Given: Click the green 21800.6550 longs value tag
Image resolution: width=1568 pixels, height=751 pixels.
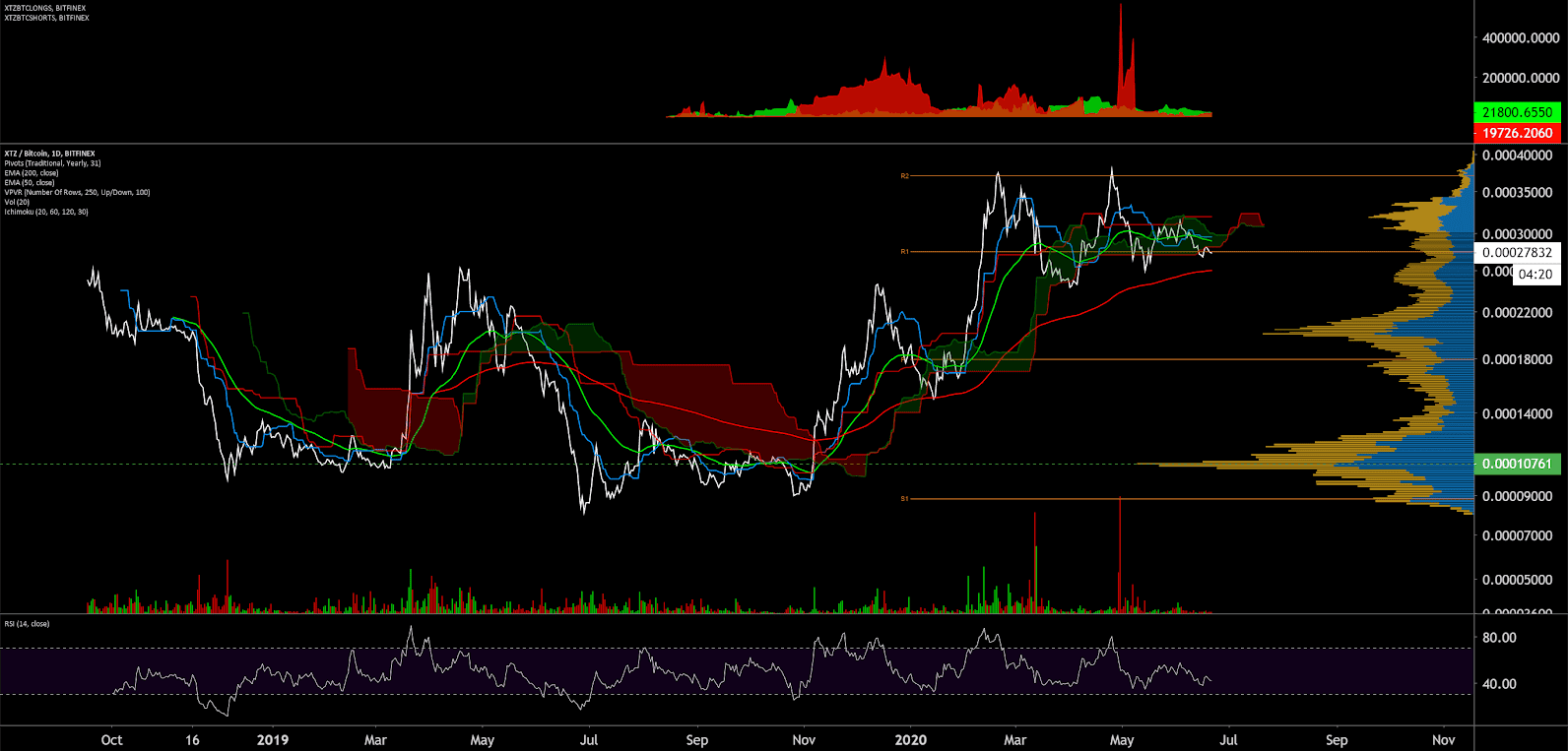Looking at the screenshot, I should 1517,113.
